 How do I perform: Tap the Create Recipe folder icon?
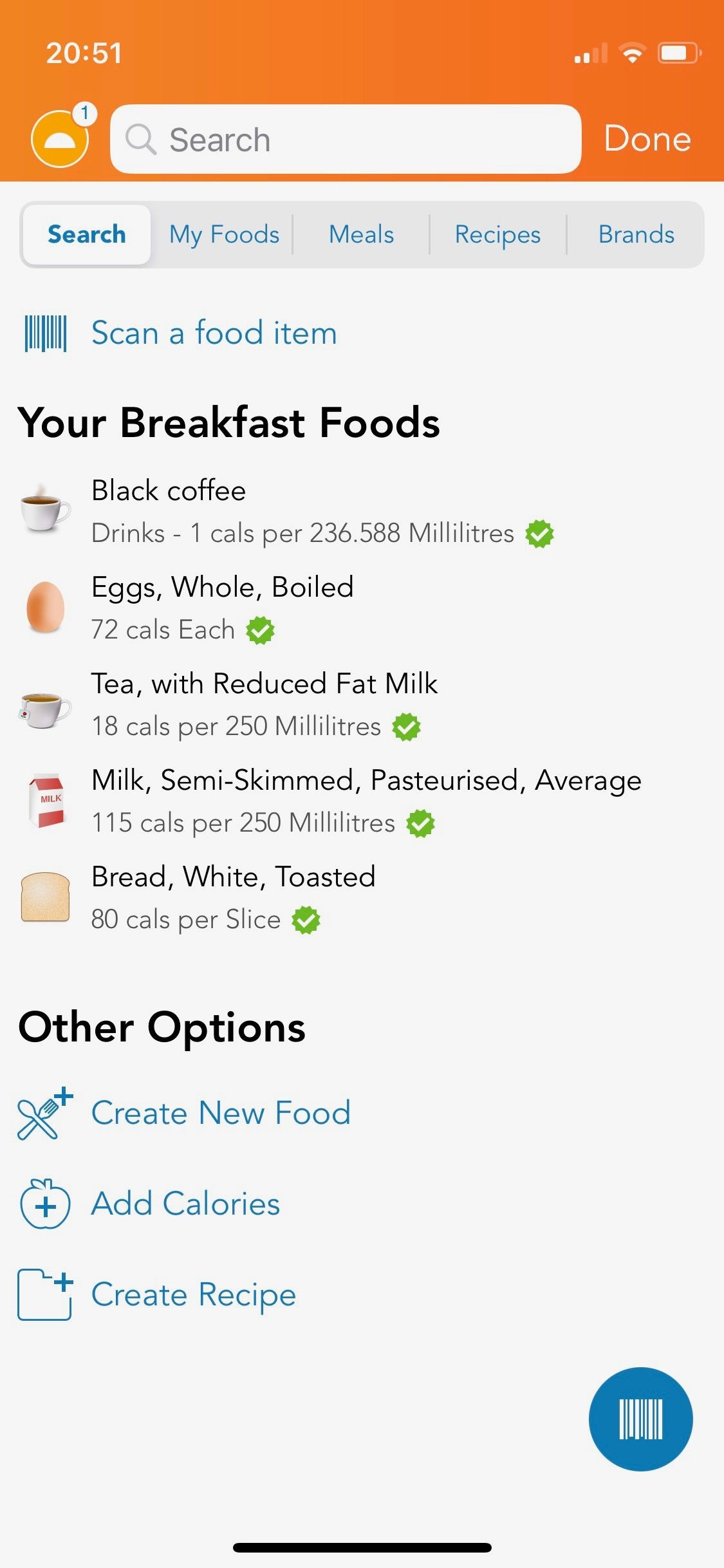[45, 1294]
